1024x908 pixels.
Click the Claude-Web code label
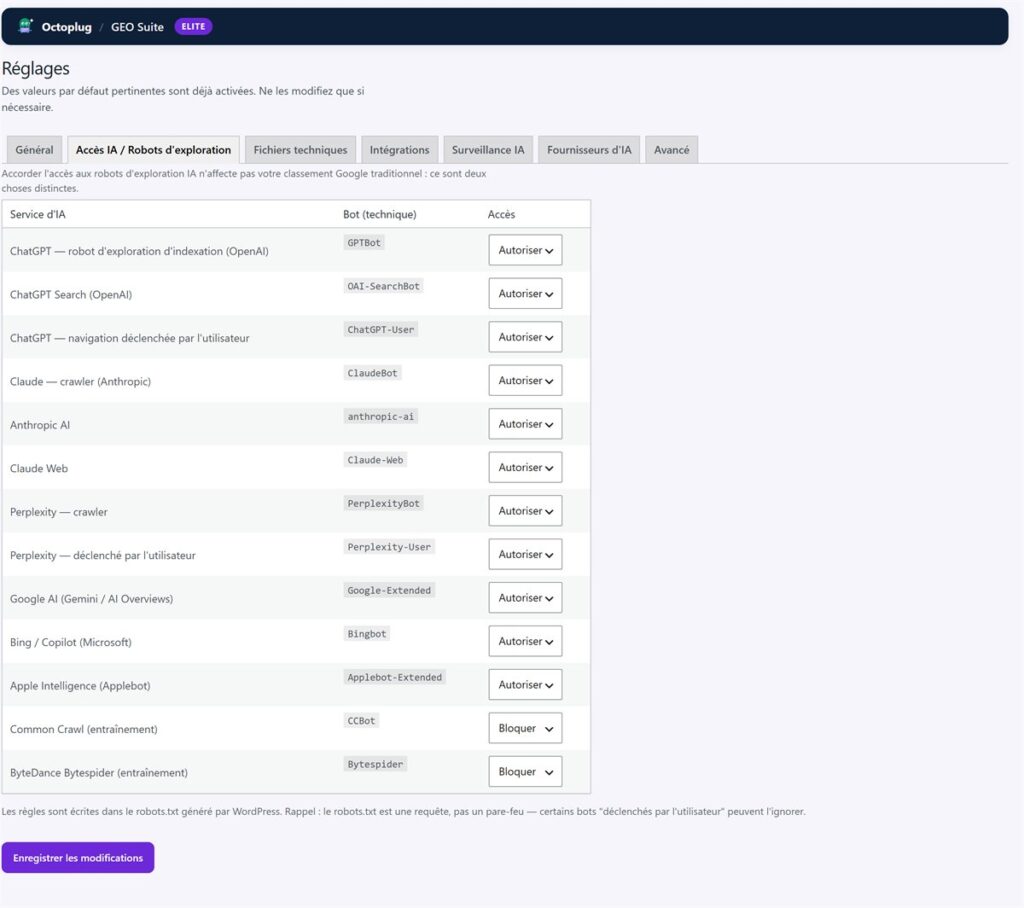376,460
